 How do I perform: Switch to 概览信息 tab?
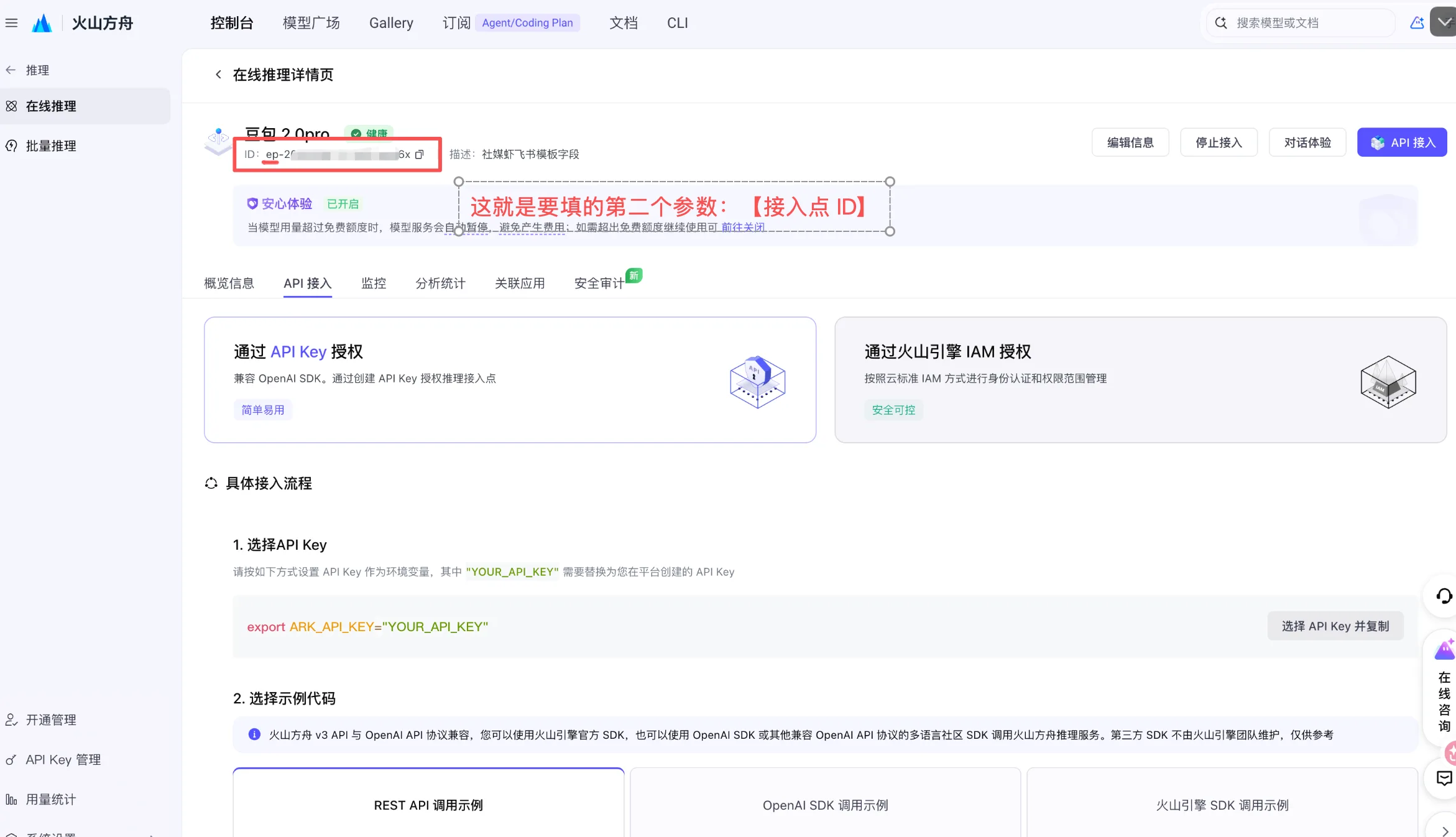229,284
